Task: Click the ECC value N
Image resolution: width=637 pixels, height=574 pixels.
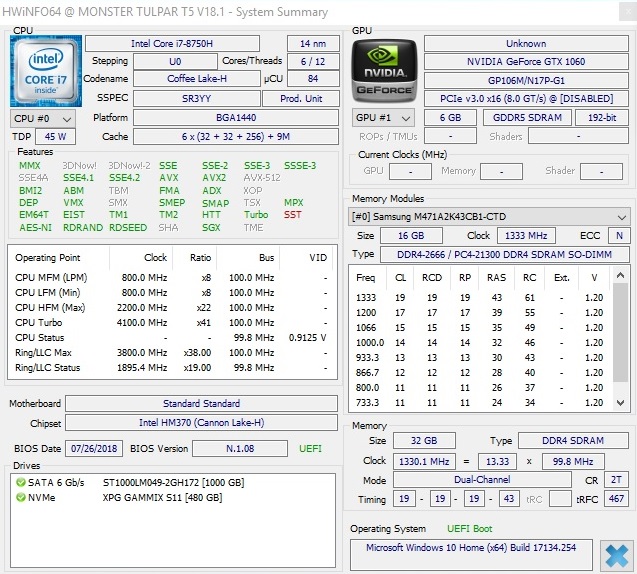Action: tap(619, 236)
